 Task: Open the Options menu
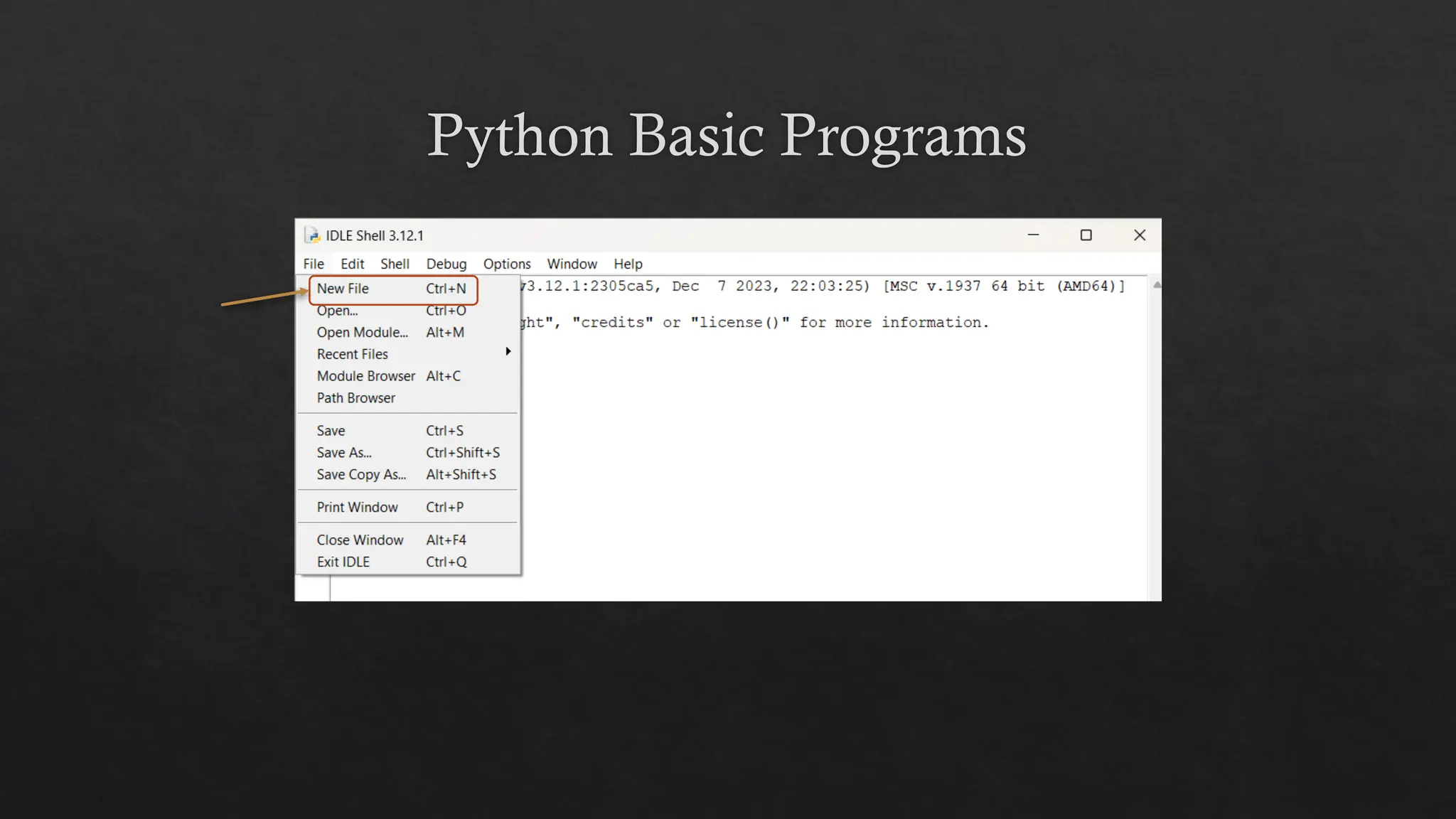coord(506,264)
